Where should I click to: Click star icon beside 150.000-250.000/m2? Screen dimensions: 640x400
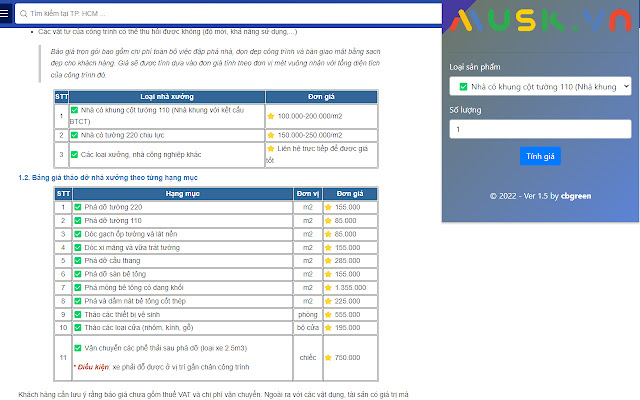point(271,135)
